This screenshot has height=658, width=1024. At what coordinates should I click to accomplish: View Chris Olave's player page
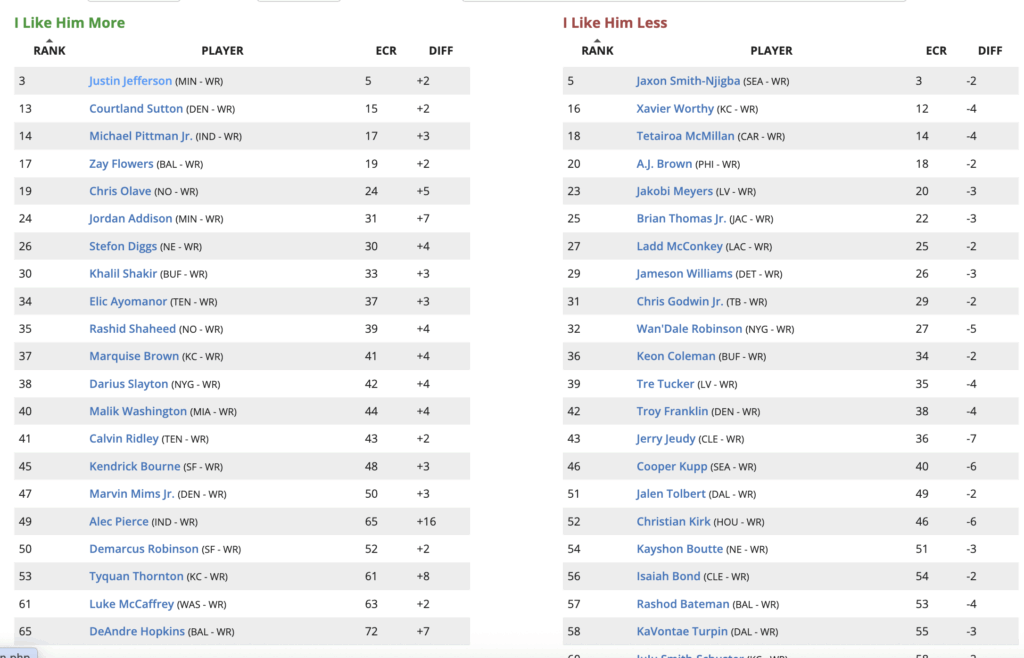coord(119,191)
